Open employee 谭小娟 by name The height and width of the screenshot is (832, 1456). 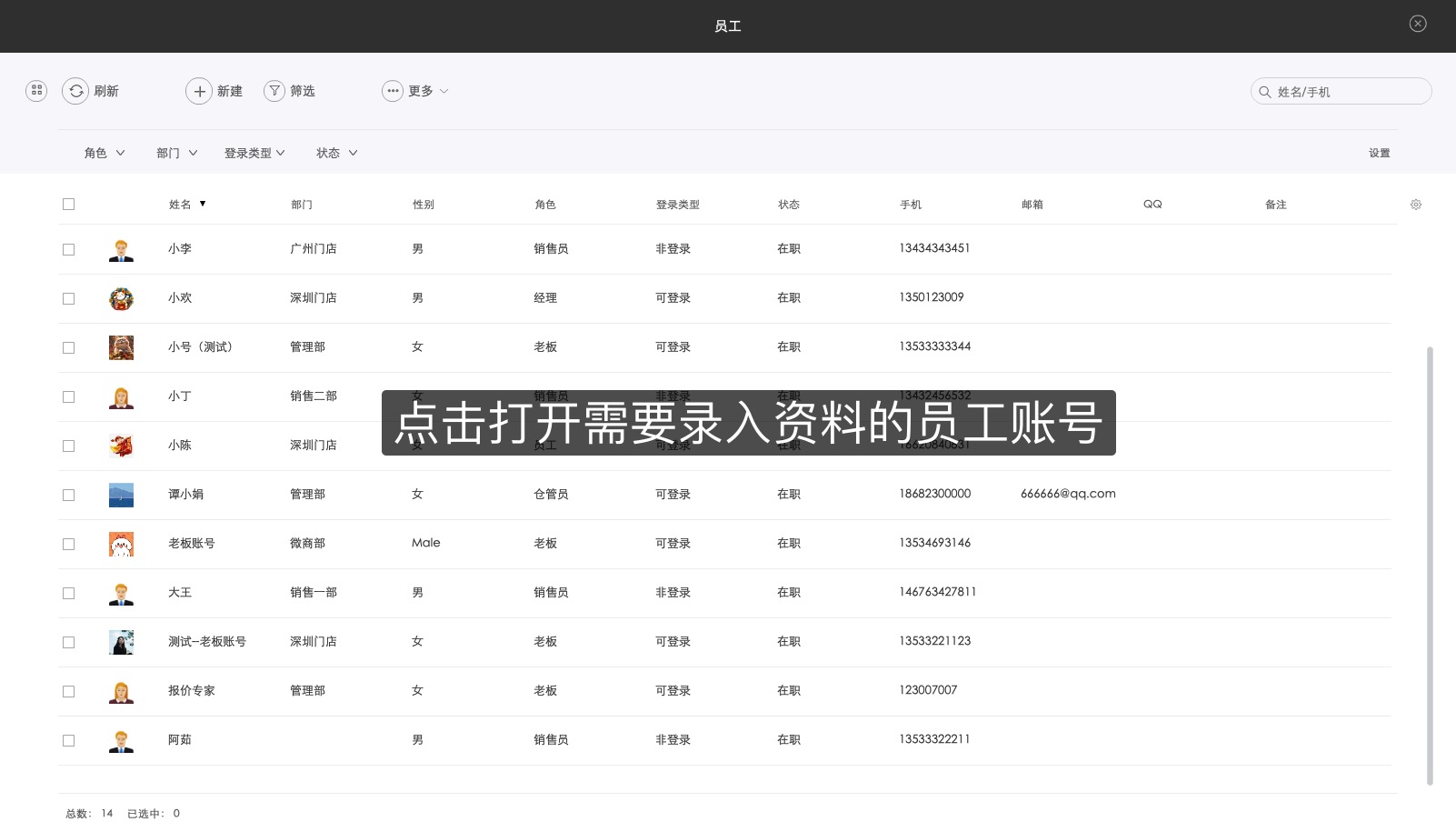(185, 494)
